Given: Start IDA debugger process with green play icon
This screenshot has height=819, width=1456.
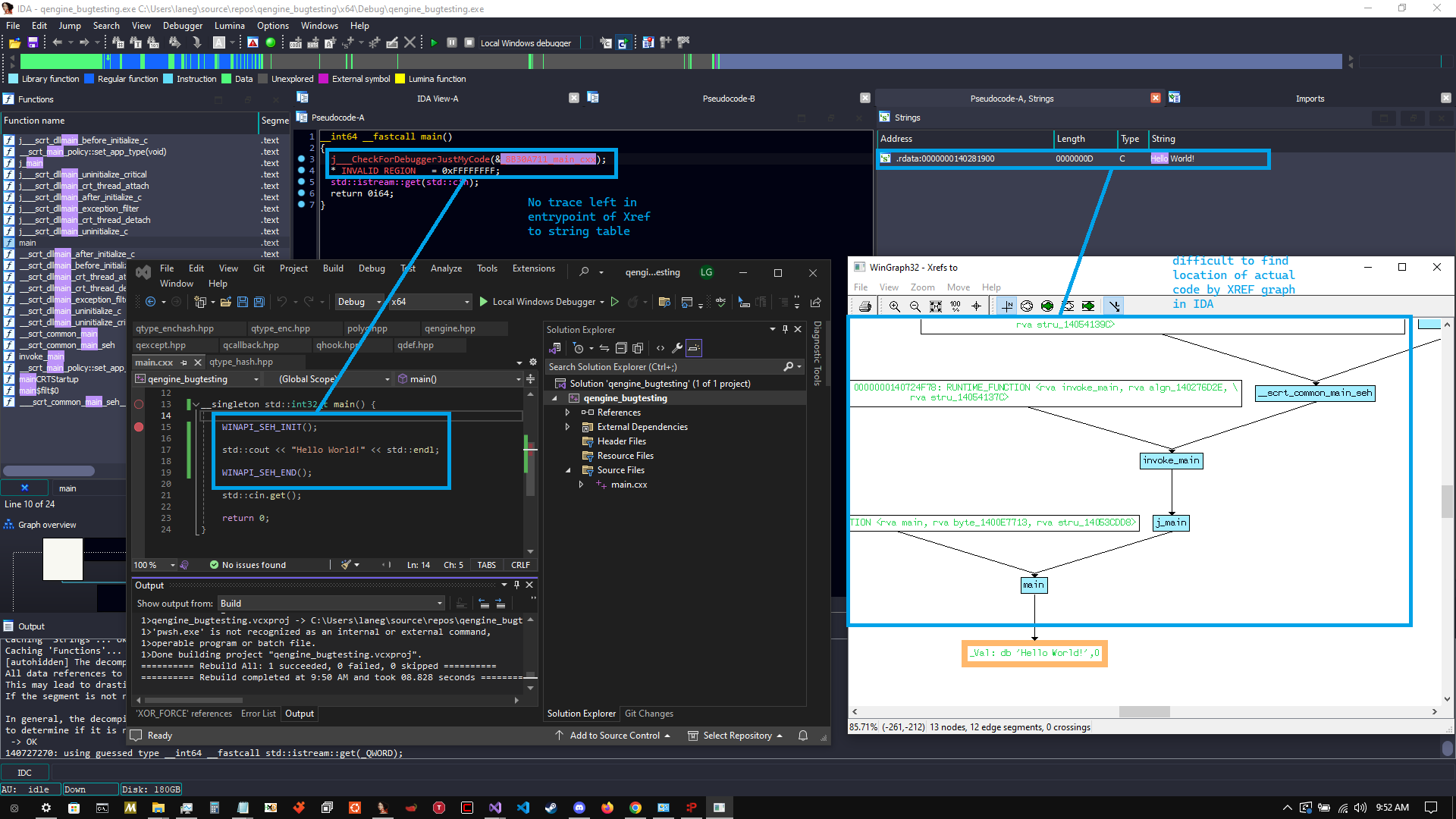Looking at the screenshot, I should coord(434,43).
